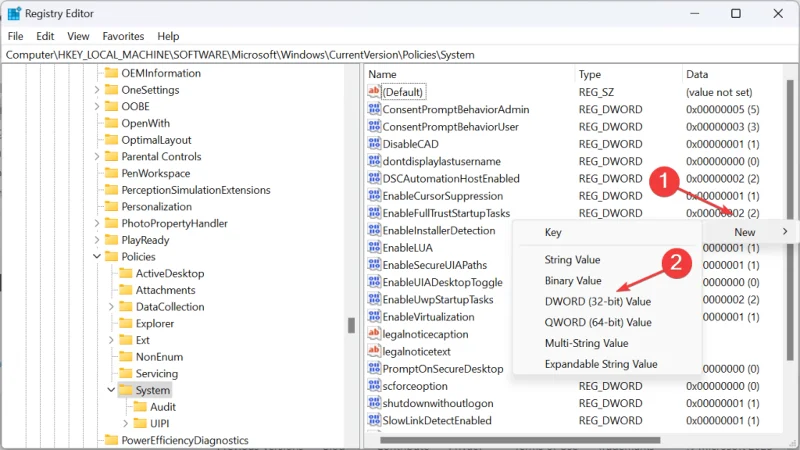Image resolution: width=800 pixels, height=450 pixels.
Task: Collapse the Policies tree node
Action: pos(96,257)
